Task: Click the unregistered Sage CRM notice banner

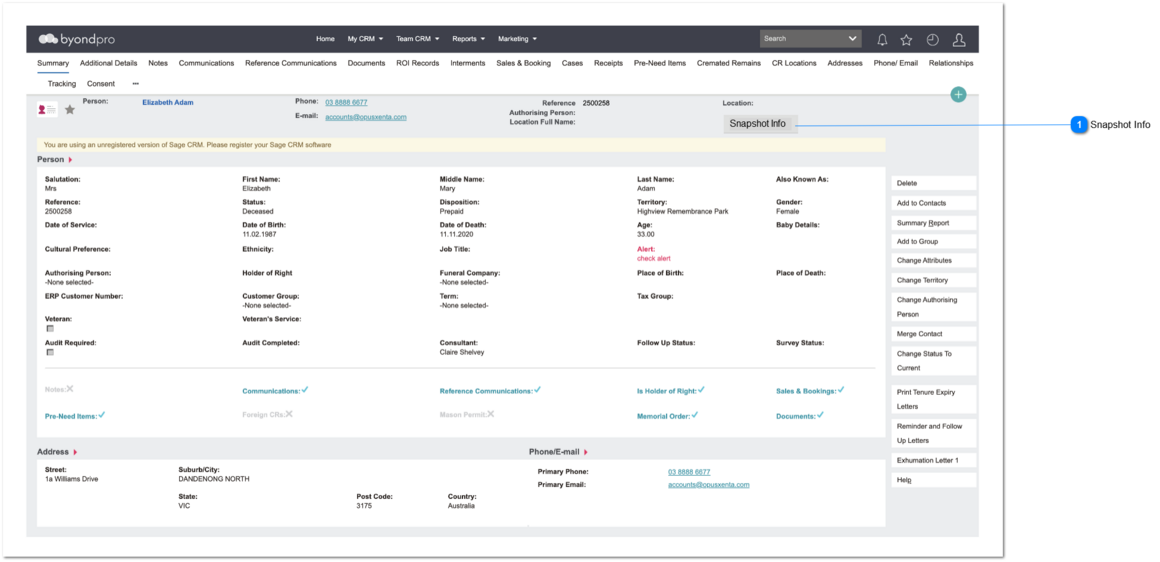Action: (x=461, y=145)
